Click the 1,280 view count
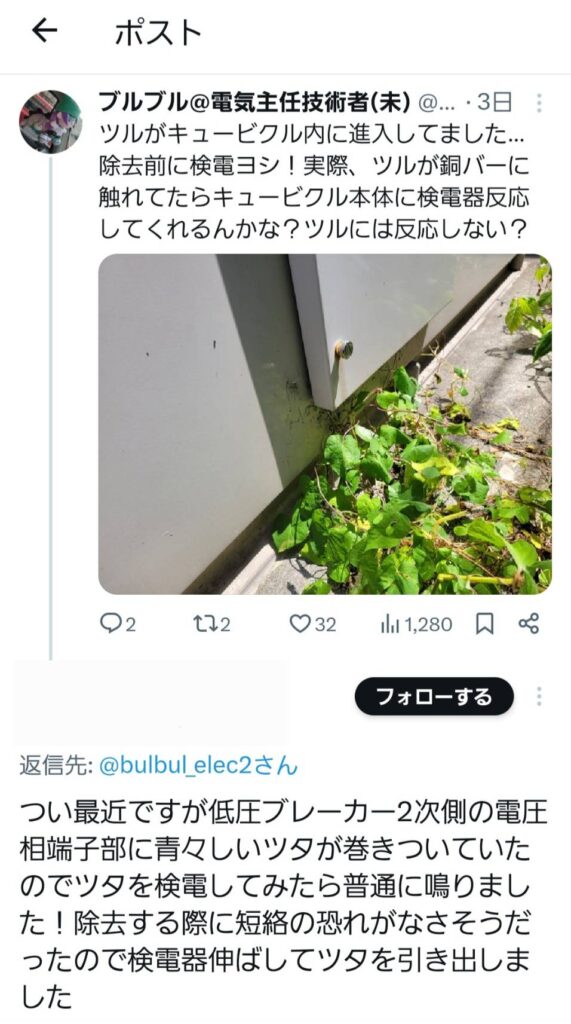This screenshot has width=571, height=1024. pos(428,625)
